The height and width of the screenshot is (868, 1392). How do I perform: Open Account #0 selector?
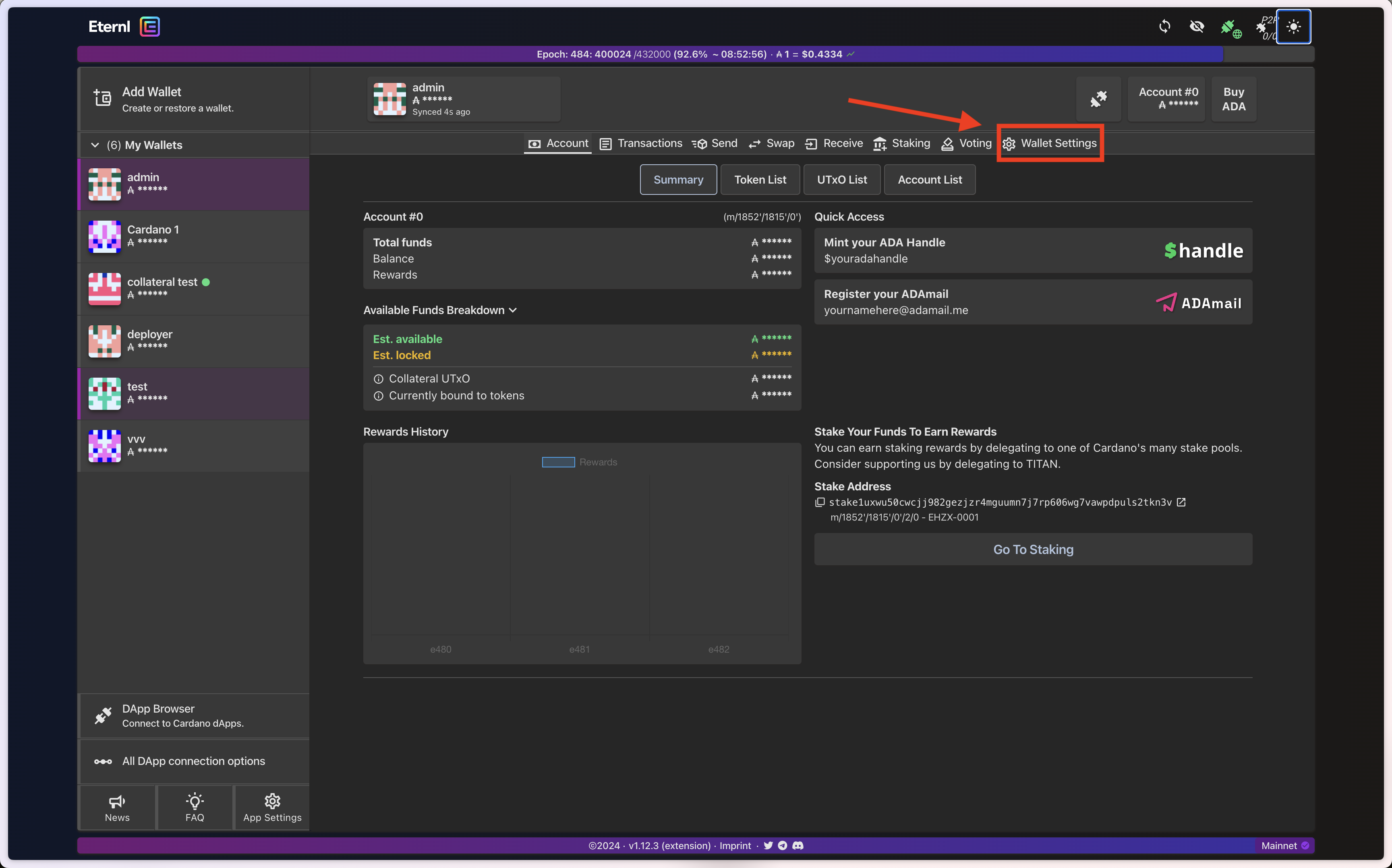coord(1166,99)
